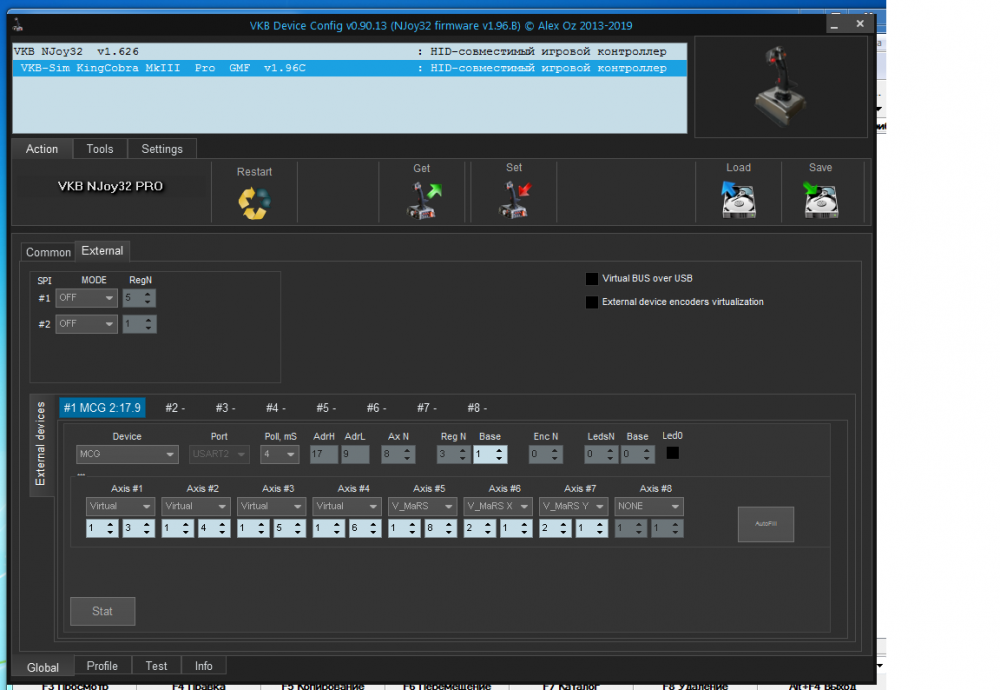Switch to the Tools tab
This screenshot has height=690, width=1000.
pos(100,149)
